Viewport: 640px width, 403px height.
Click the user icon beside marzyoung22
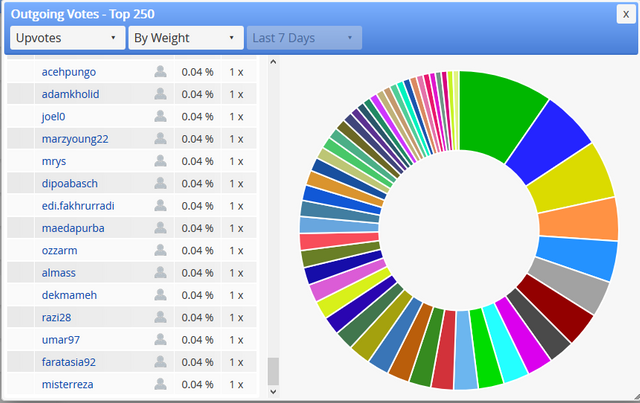pyautogui.click(x=160, y=138)
